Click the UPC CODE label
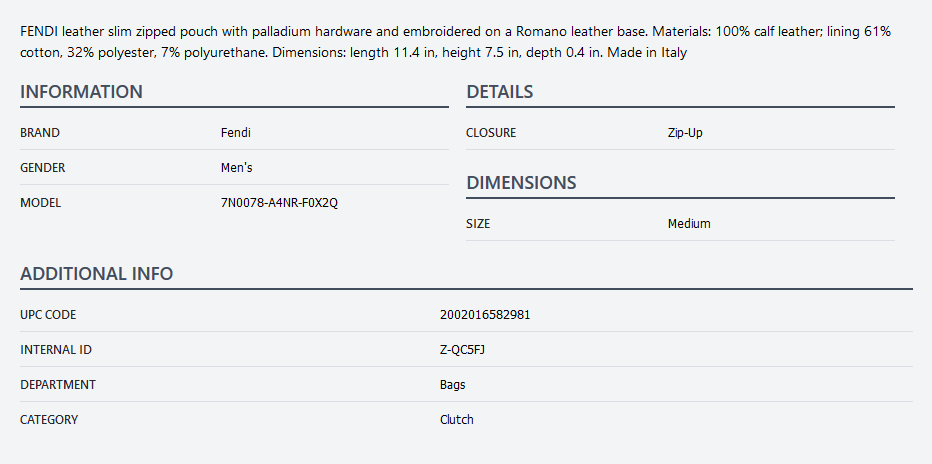932x464 pixels. 48,315
